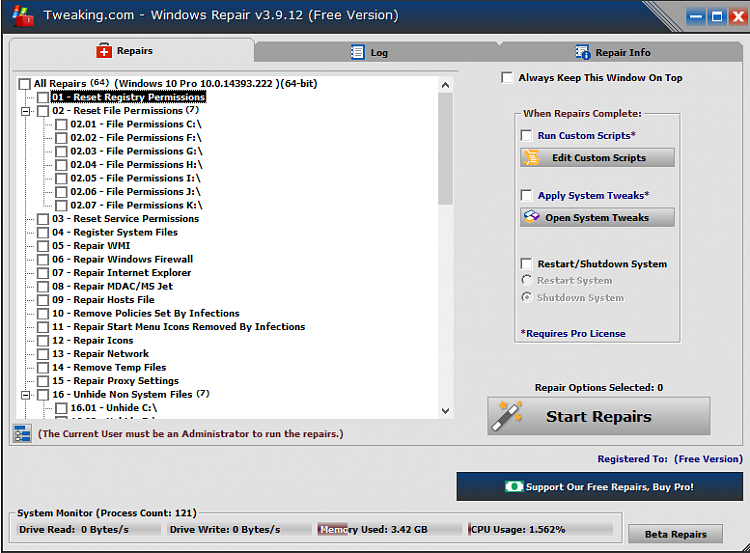Collapse the 16 - Unhide Non System Files node
This screenshot has width=750, height=553.
click(25, 395)
